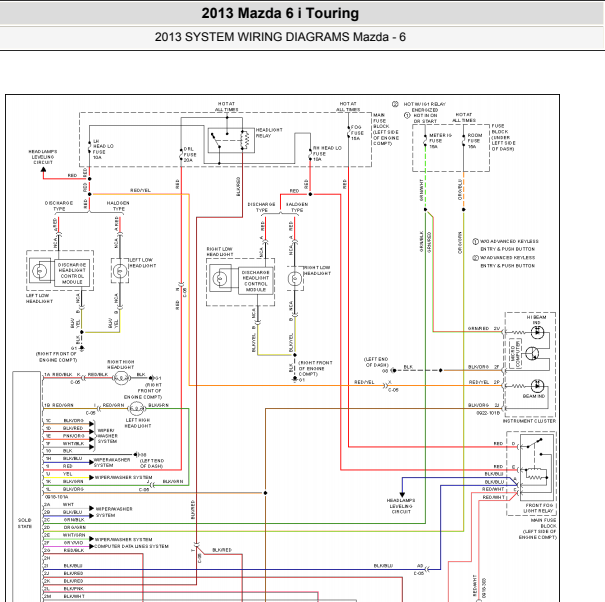The height and width of the screenshot is (602, 605).
Task: Click the Right High Headlight bulb symbol
Action: click(x=121, y=378)
